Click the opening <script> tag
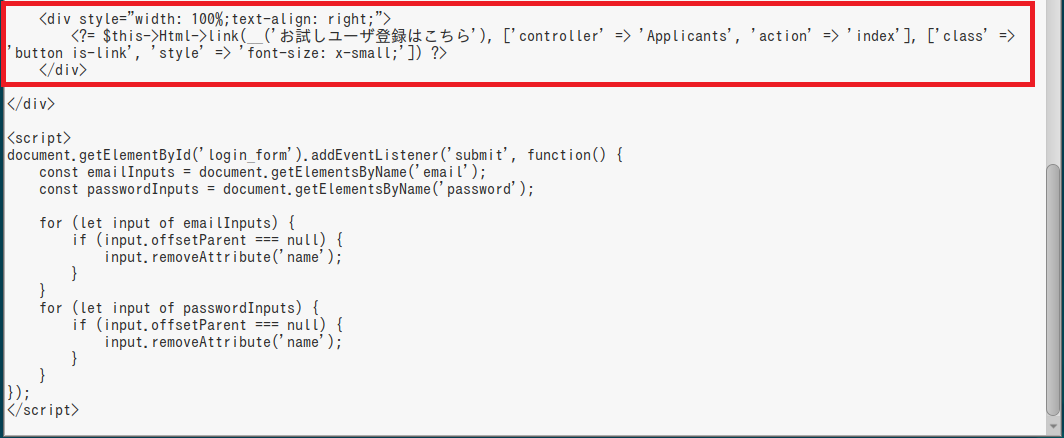1064x438 pixels. 39,137
